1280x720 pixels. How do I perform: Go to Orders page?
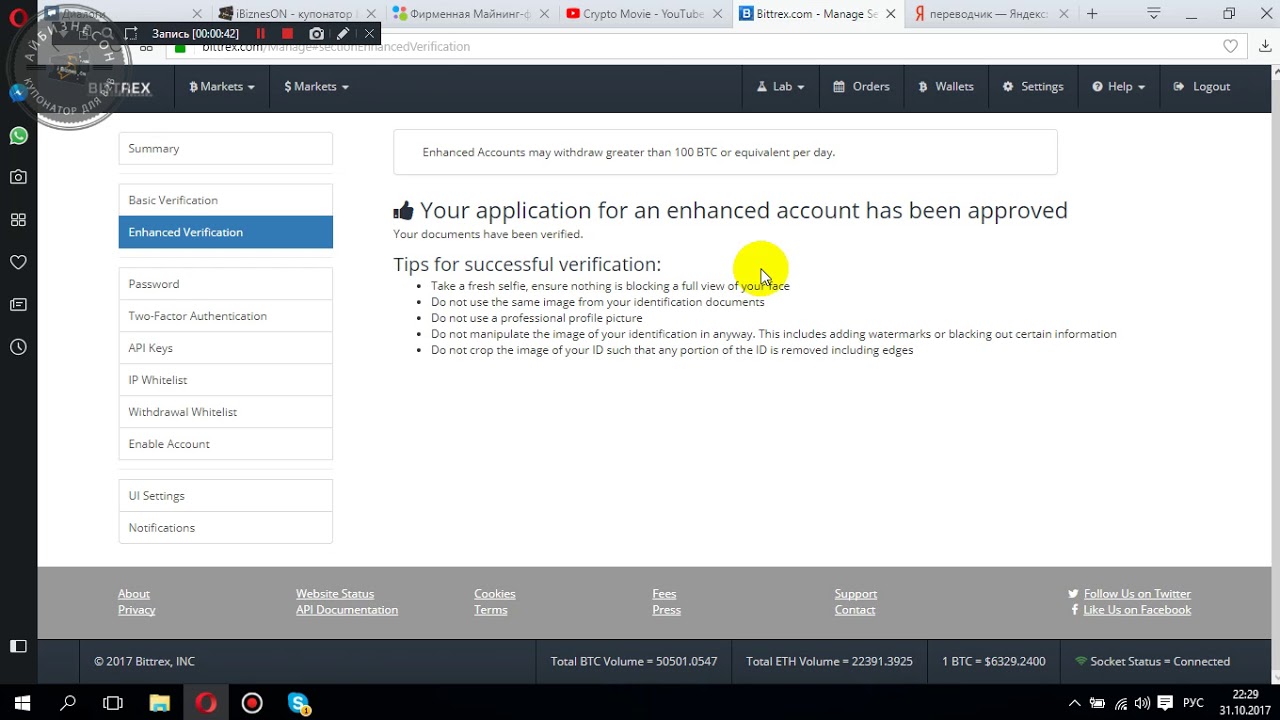[861, 87]
